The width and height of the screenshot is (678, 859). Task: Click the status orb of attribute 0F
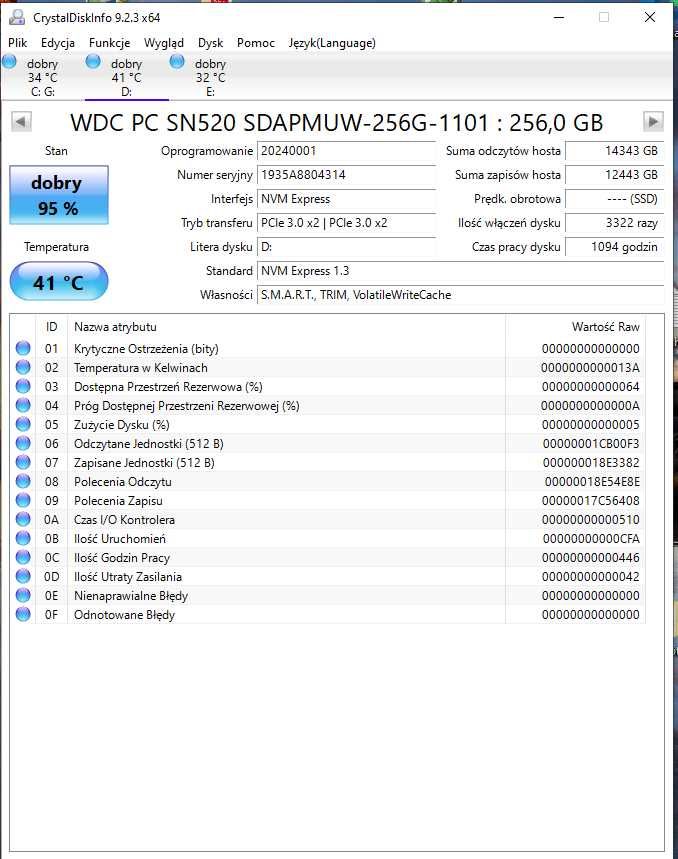23,614
